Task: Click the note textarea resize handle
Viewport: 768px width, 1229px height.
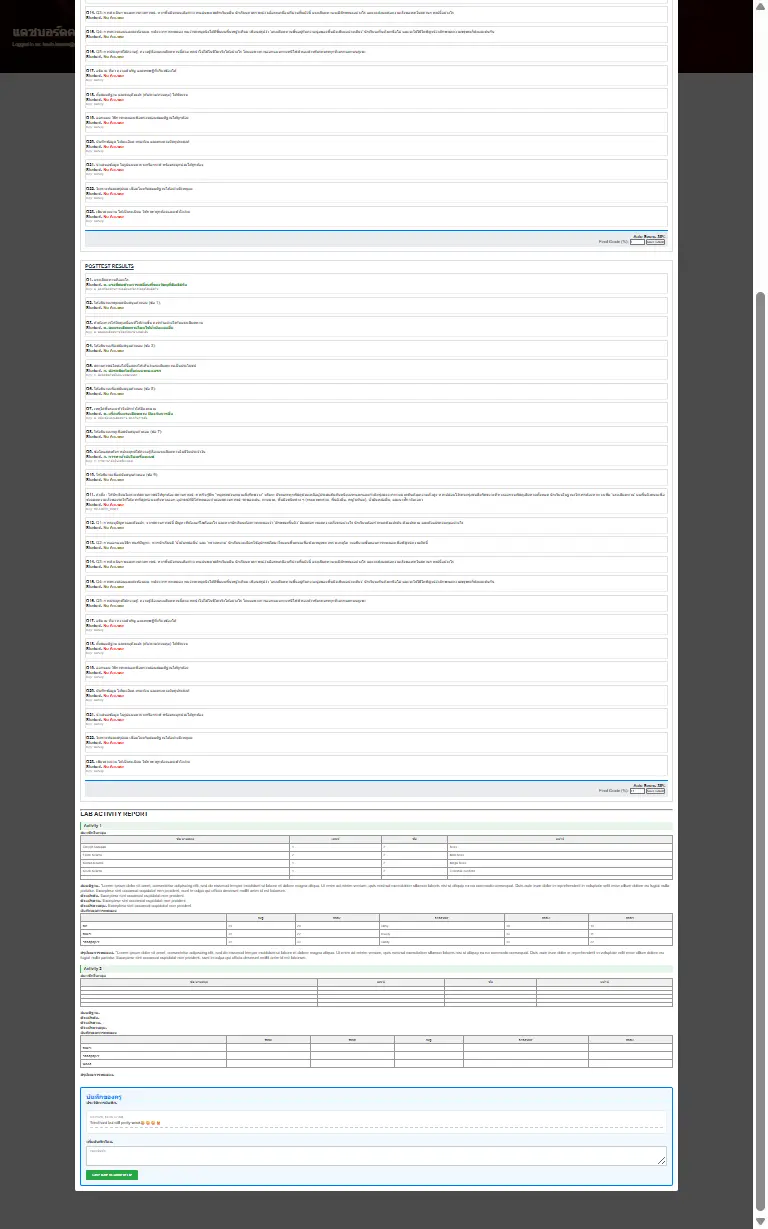Action: tap(662, 1161)
